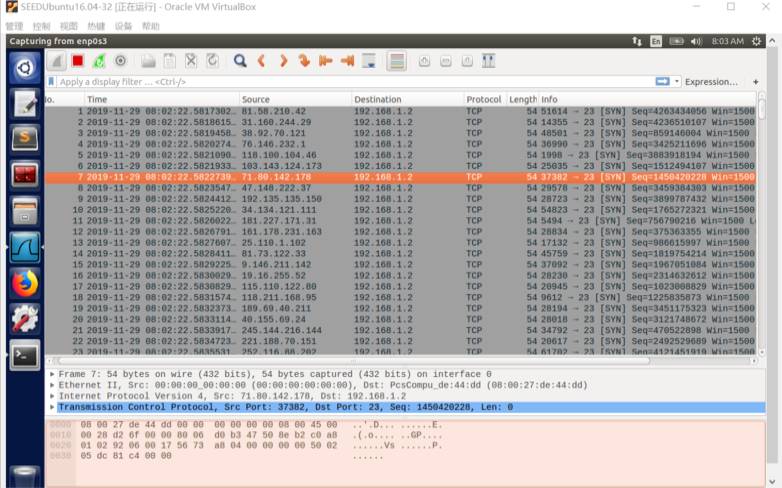Go back to previous packet arrow
The height and width of the screenshot is (488, 782).
pyautogui.click(x=261, y=61)
